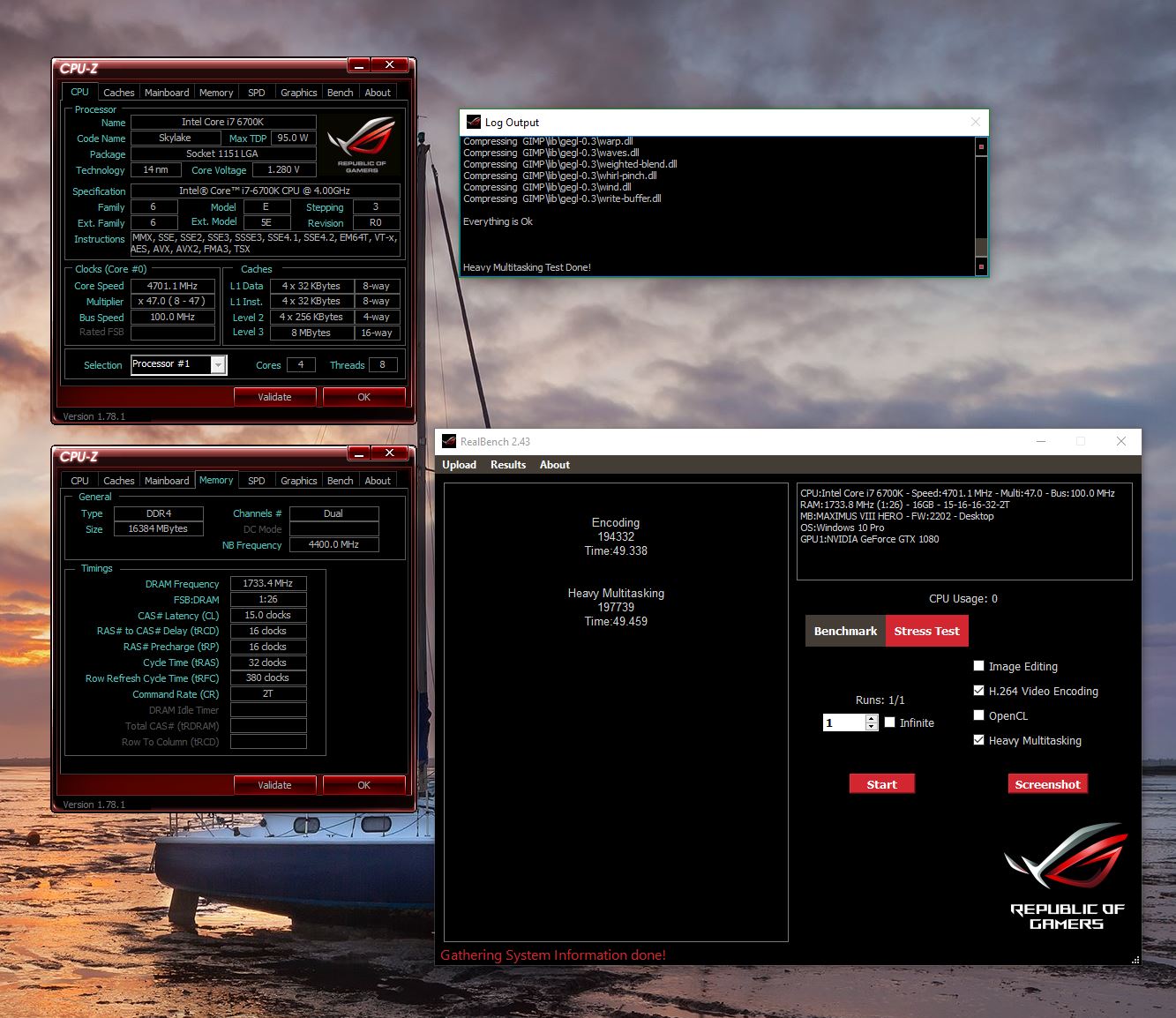Open Graphics tab in bottom CPU-Z window
Viewport: 1176px width, 1018px height.
point(299,481)
